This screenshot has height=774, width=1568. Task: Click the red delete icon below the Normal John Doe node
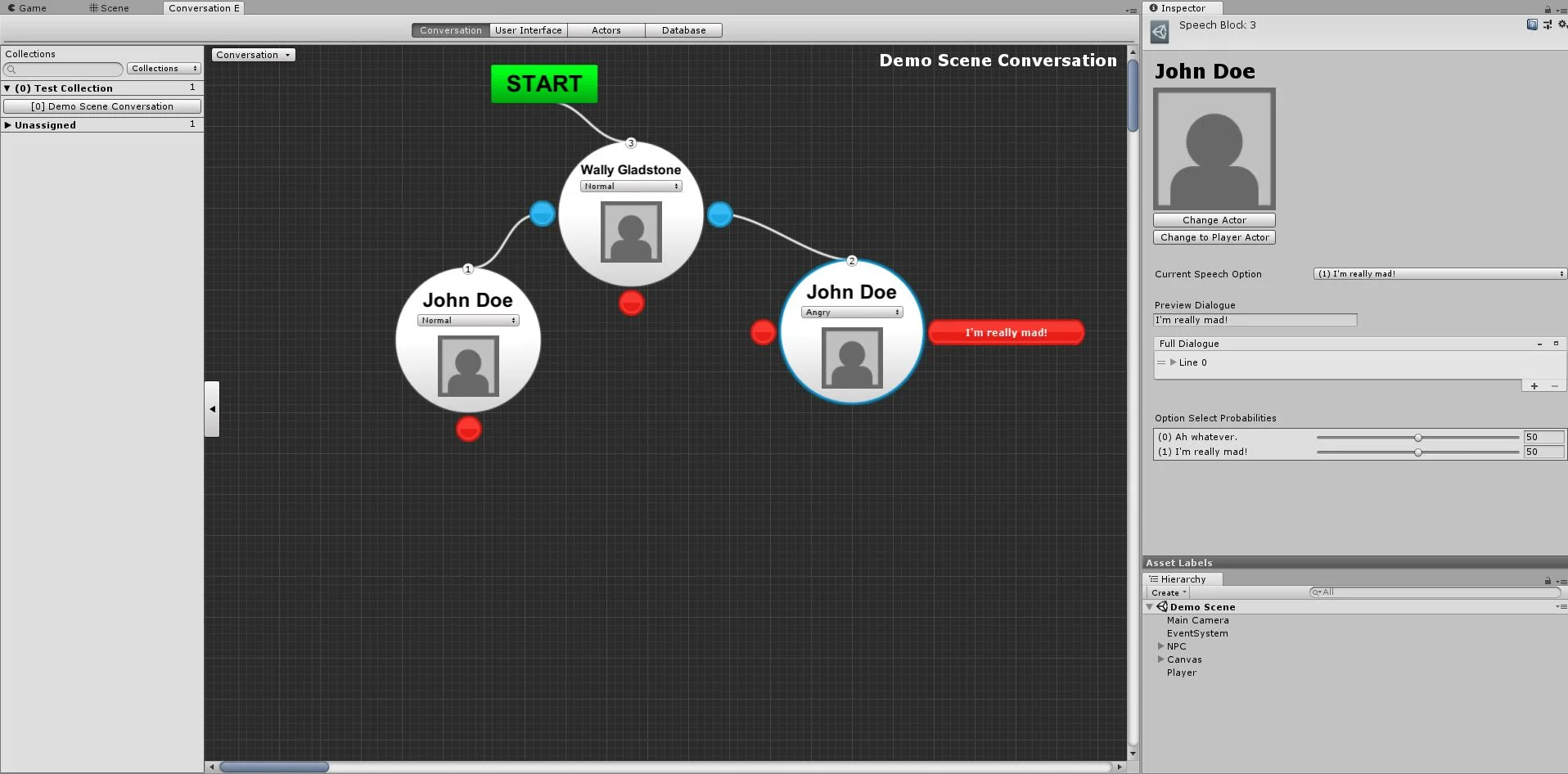[467, 428]
